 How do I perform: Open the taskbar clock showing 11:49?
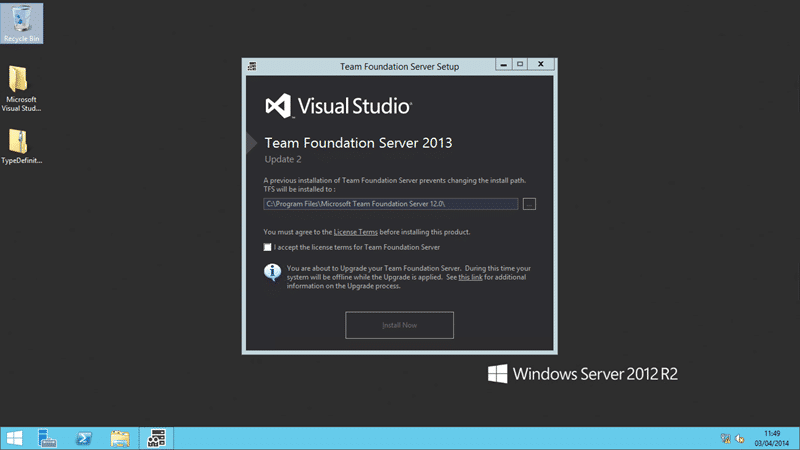pyautogui.click(x=771, y=438)
